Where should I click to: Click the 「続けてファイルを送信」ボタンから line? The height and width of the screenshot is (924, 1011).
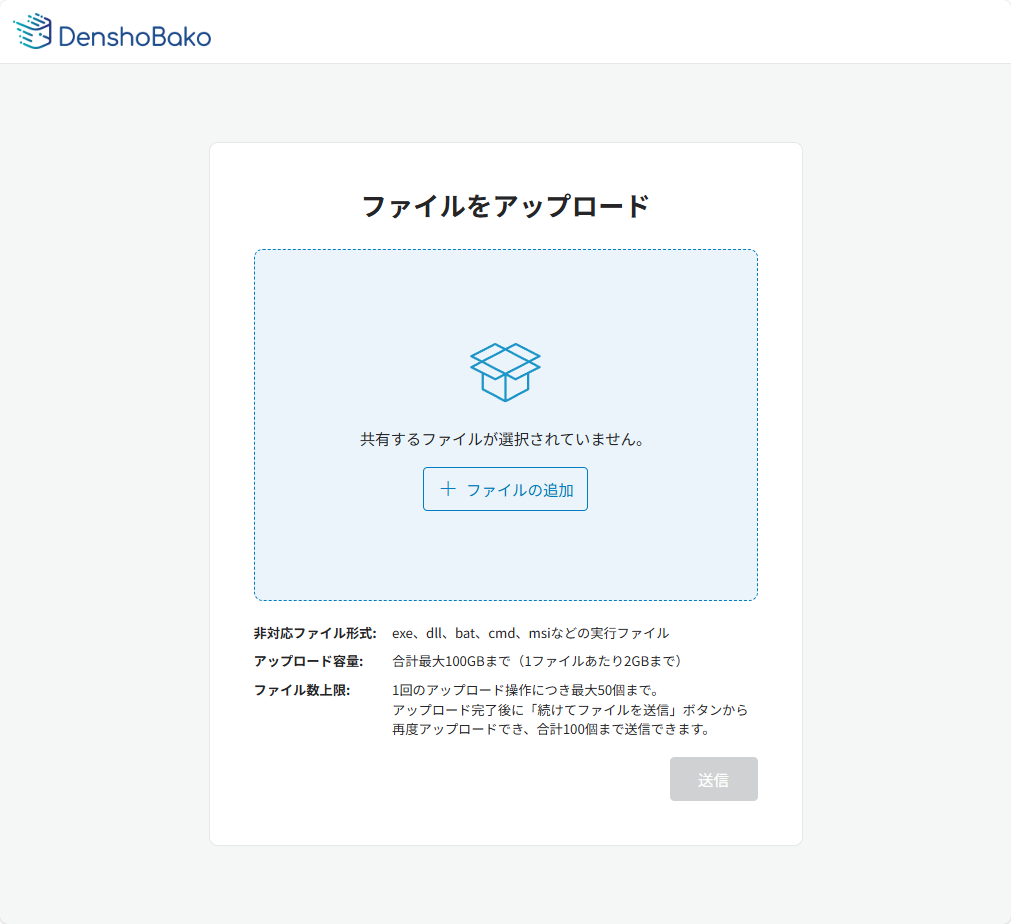(x=570, y=710)
